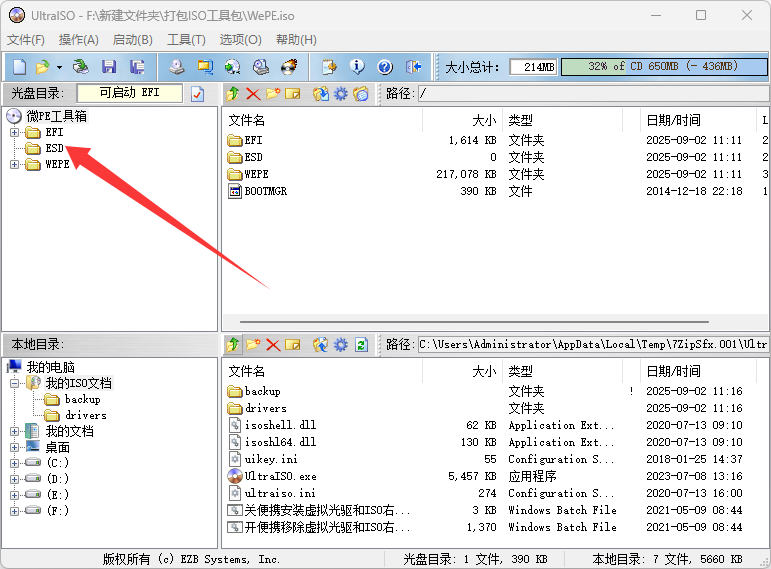Open the 工具(T) menu
The width and height of the screenshot is (771, 569).
tap(186, 39)
